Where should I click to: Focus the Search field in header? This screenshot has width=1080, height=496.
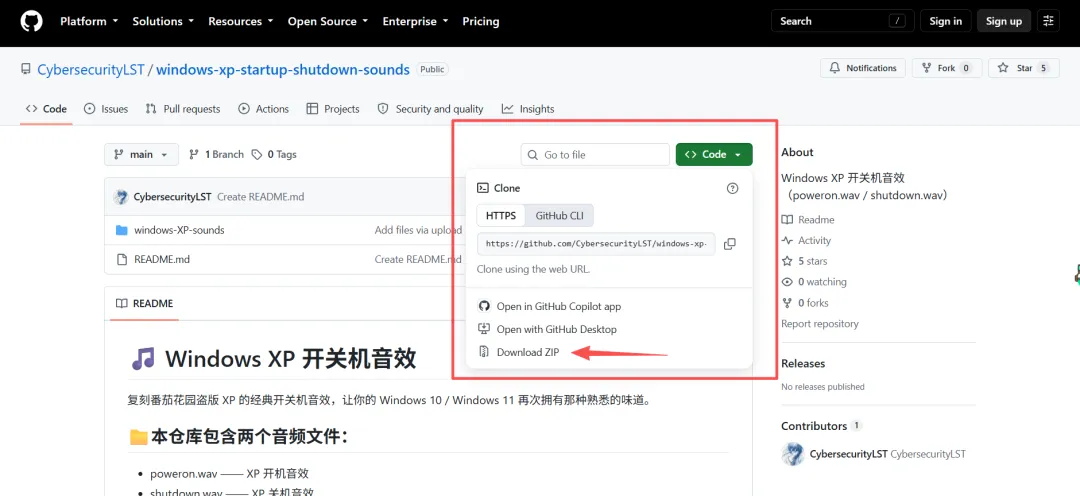[842, 21]
